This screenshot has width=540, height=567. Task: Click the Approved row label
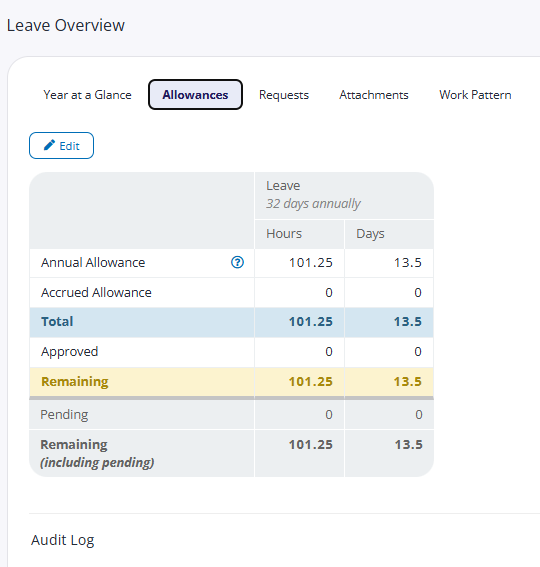coord(69,351)
